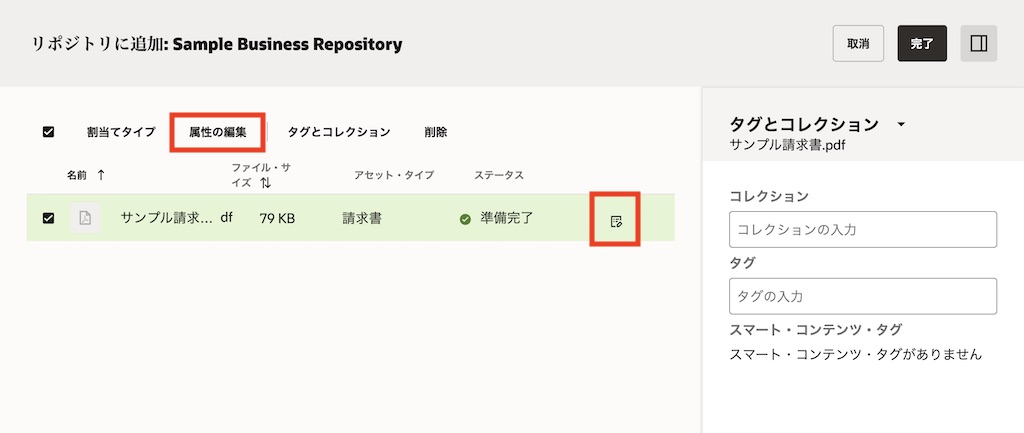1024x433 pixels.
Task: Select タグとコレクション toolbar item
Action: click(339, 132)
